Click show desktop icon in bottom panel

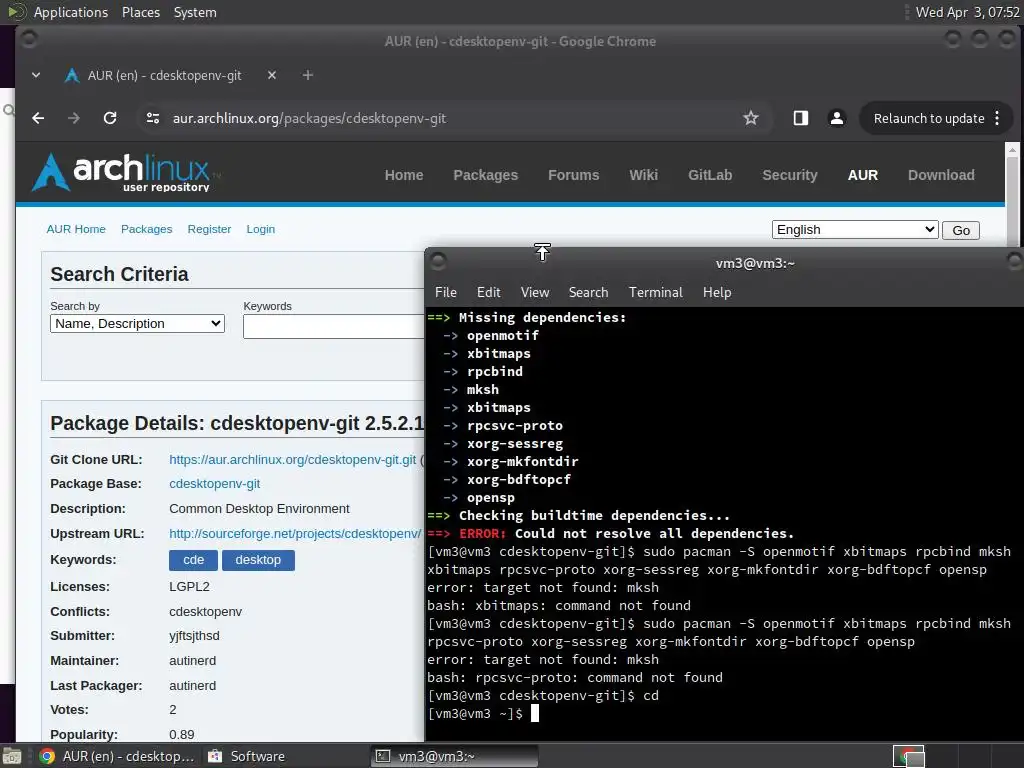12,756
